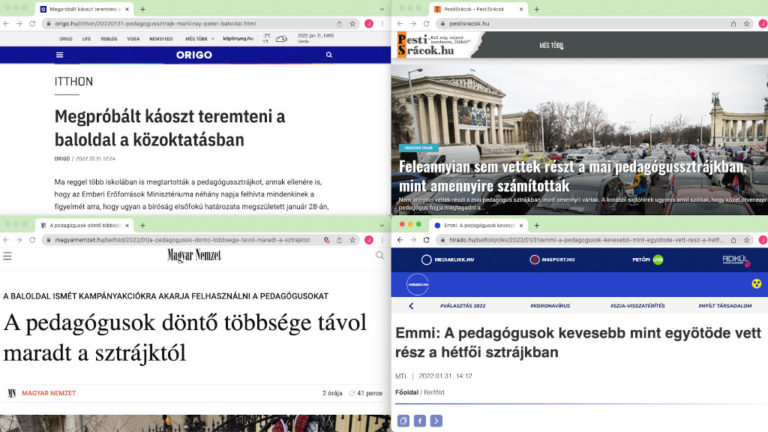768x432 pixels.
Task: Reload the origo.hu window page
Action: (32, 24)
